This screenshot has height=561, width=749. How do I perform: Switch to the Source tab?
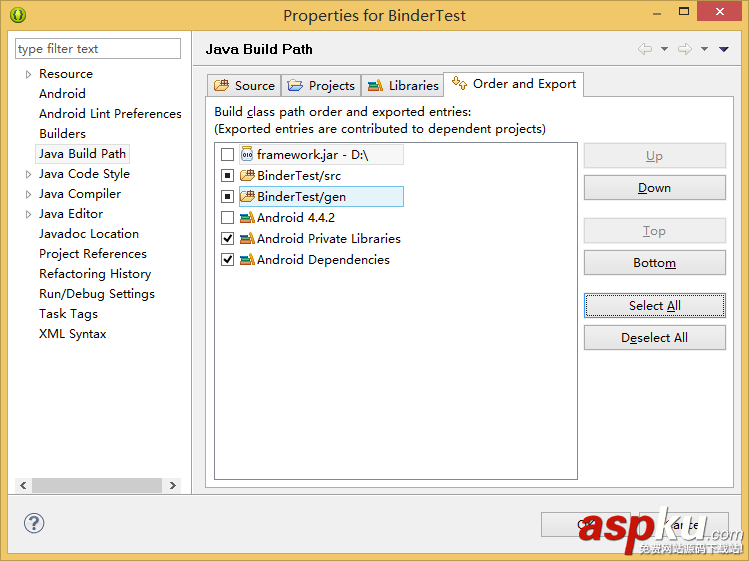click(244, 85)
